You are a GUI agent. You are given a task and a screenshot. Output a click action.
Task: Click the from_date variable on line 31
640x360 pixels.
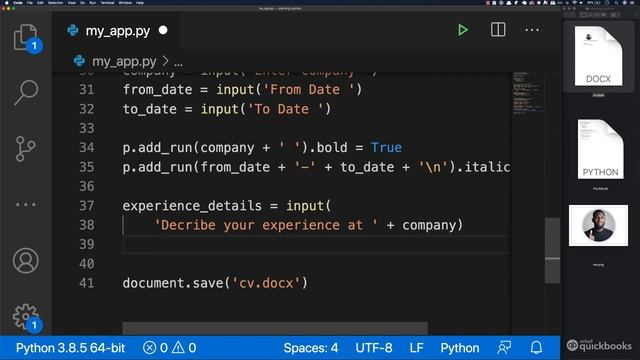coord(157,90)
